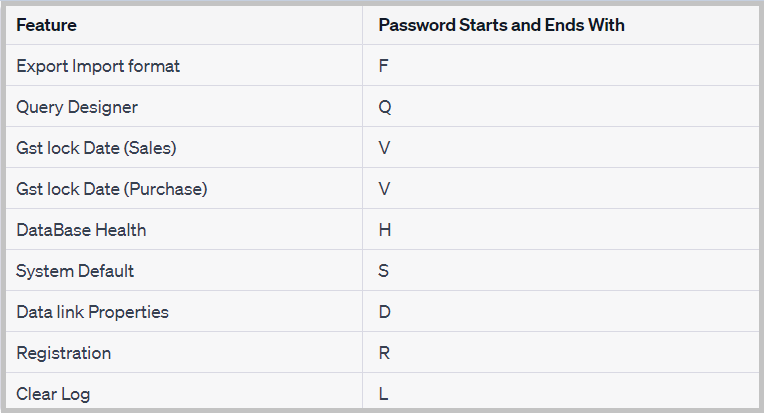Image resolution: width=764 pixels, height=413 pixels.
Task: Select the letter S password cell
Action: tap(383, 271)
